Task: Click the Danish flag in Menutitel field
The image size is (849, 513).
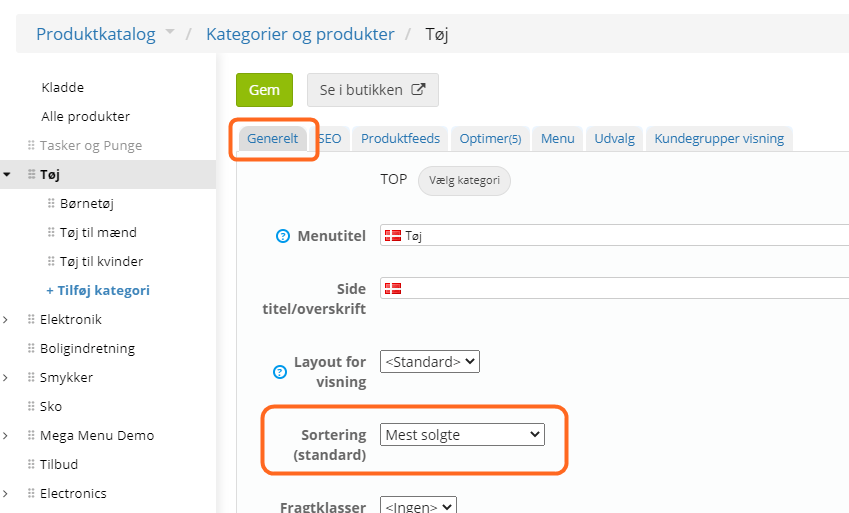Action: [x=393, y=236]
